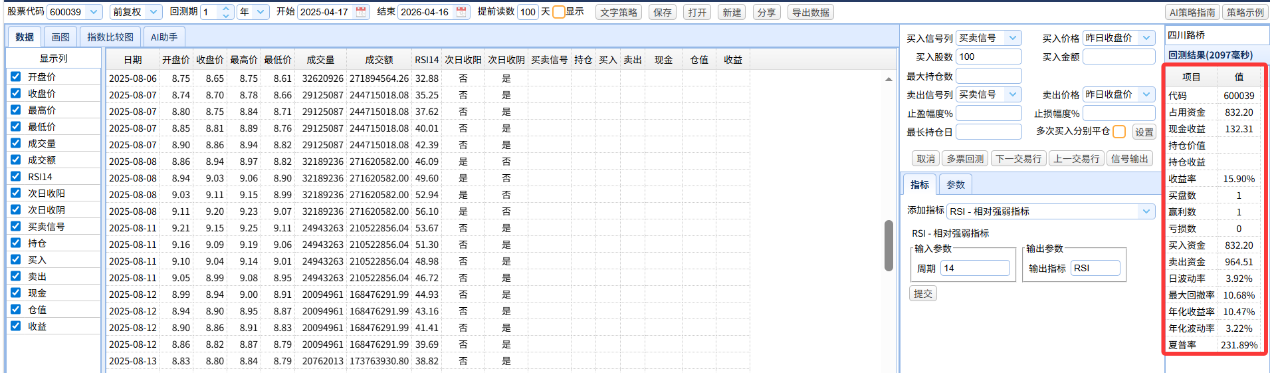1270x373 pixels.
Task: Toggle the 仓值 column checkbox
Action: 15,309
